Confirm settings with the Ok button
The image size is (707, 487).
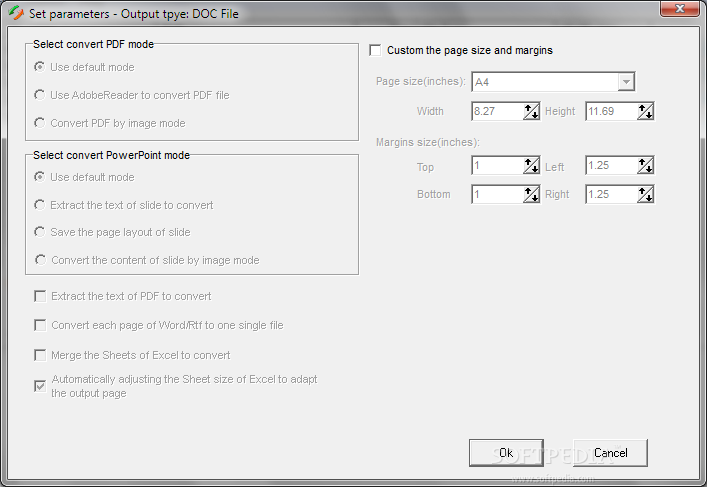click(x=506, y=453)
